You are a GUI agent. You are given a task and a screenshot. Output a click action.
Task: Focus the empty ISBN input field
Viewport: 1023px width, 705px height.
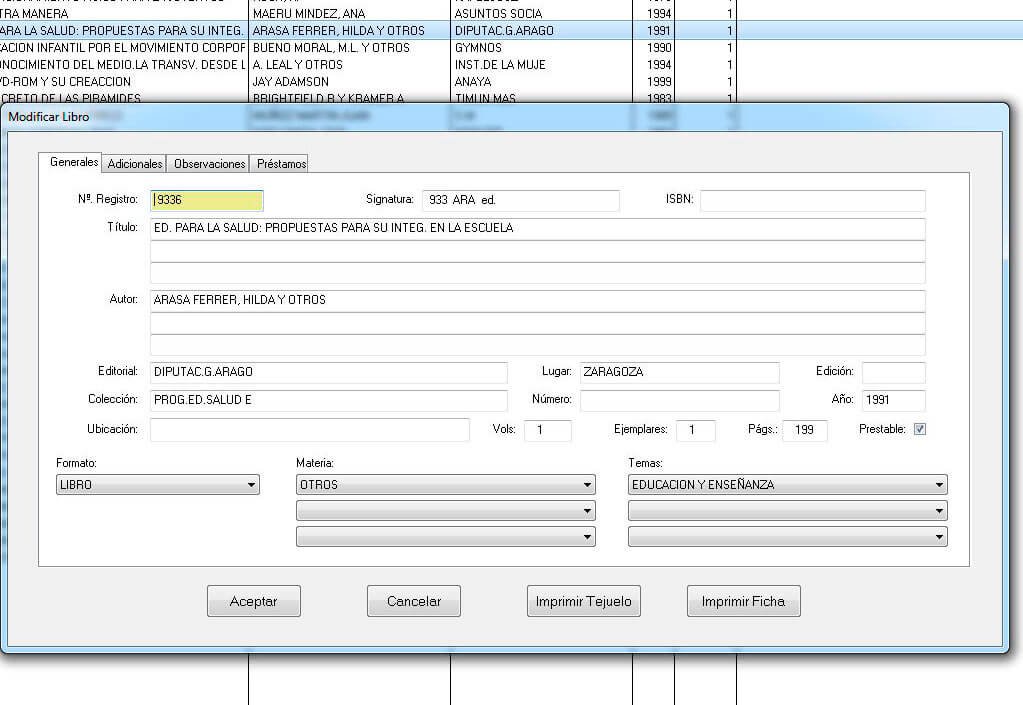812,201
